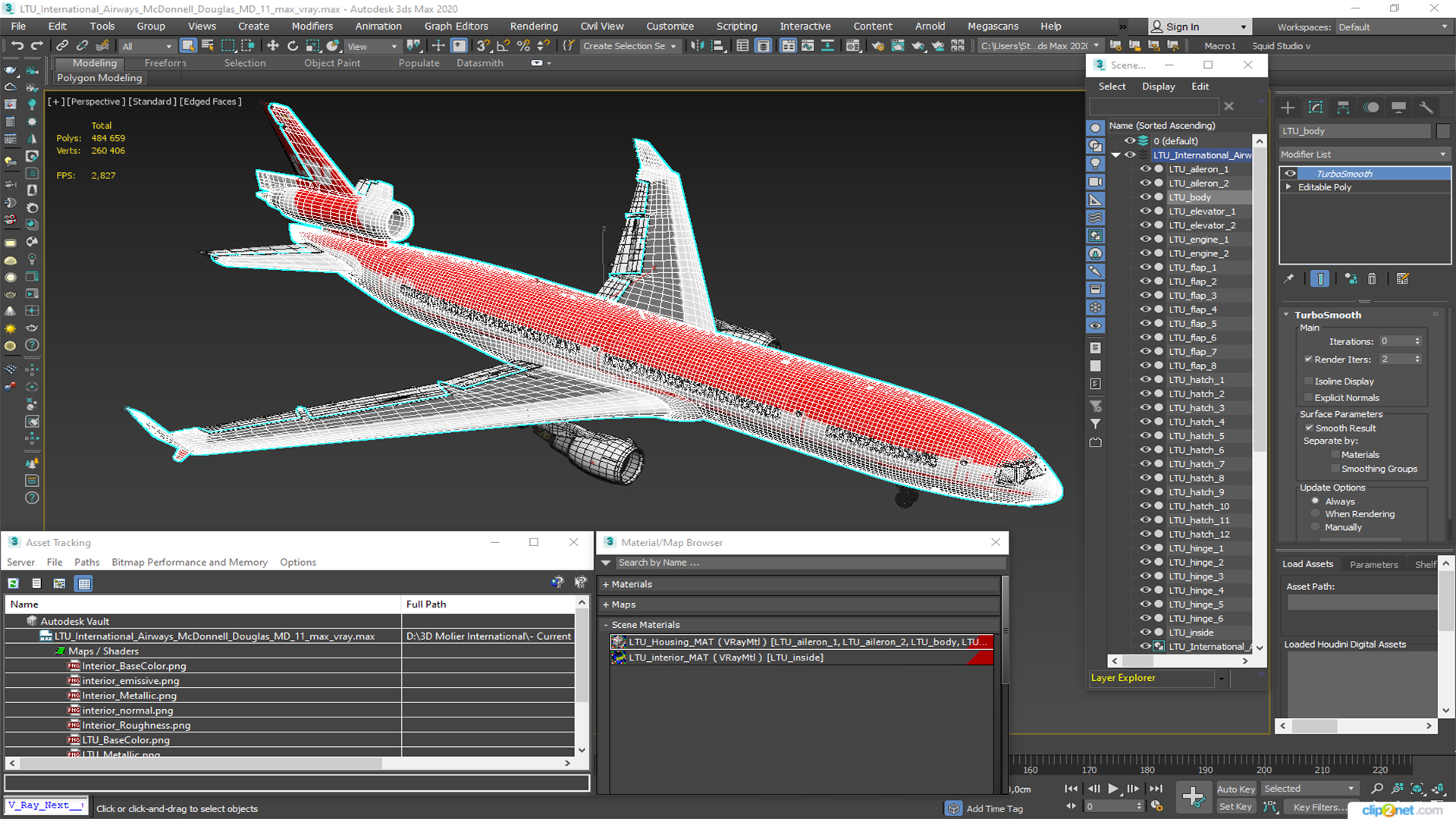The height and width of the screenshot is (819, 1456).
Task: Toggle the Angle Snap icon
Action: pyautogui.click(x=503, y=45)
